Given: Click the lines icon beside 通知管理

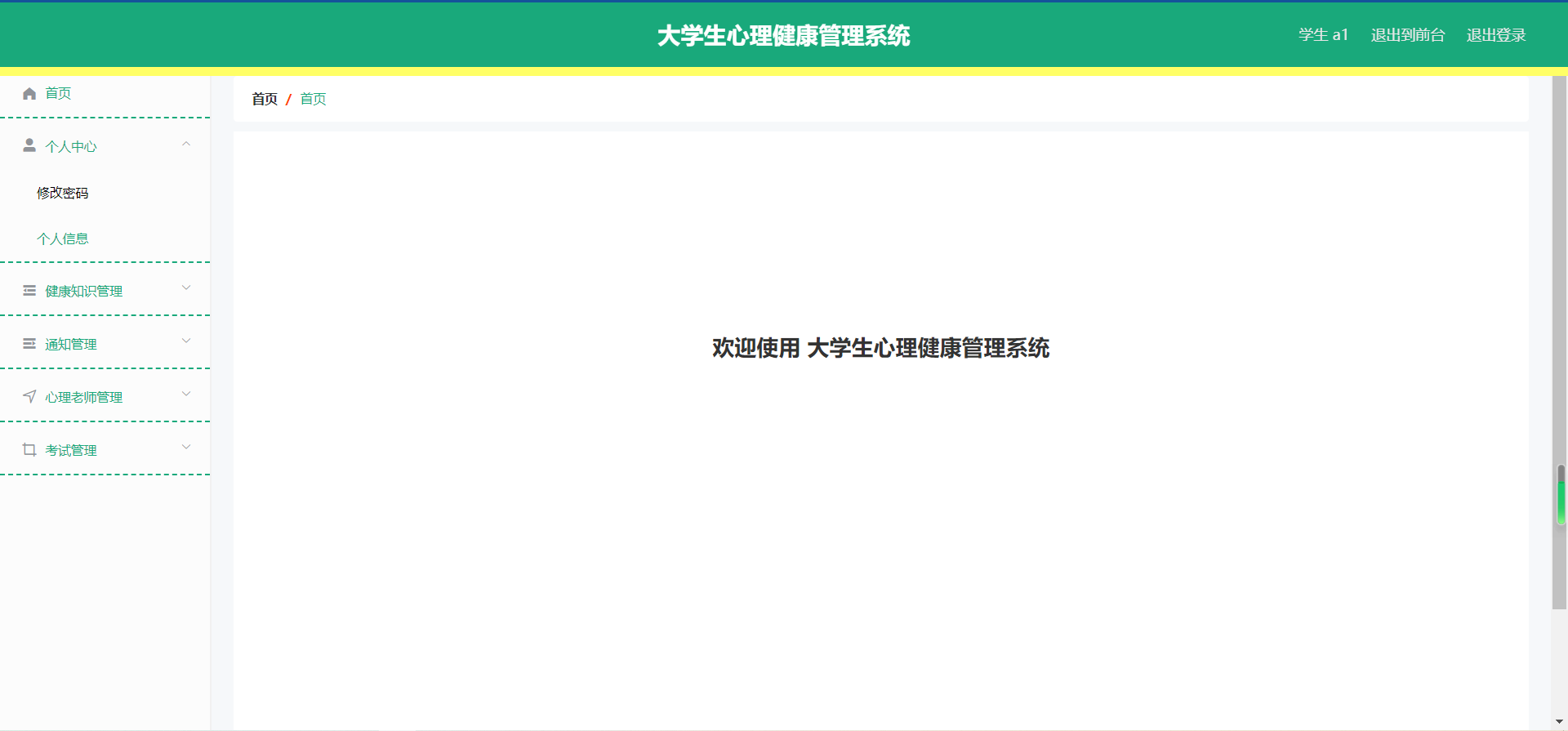Looking at the screenshot, I should click(x=29, y=344).
